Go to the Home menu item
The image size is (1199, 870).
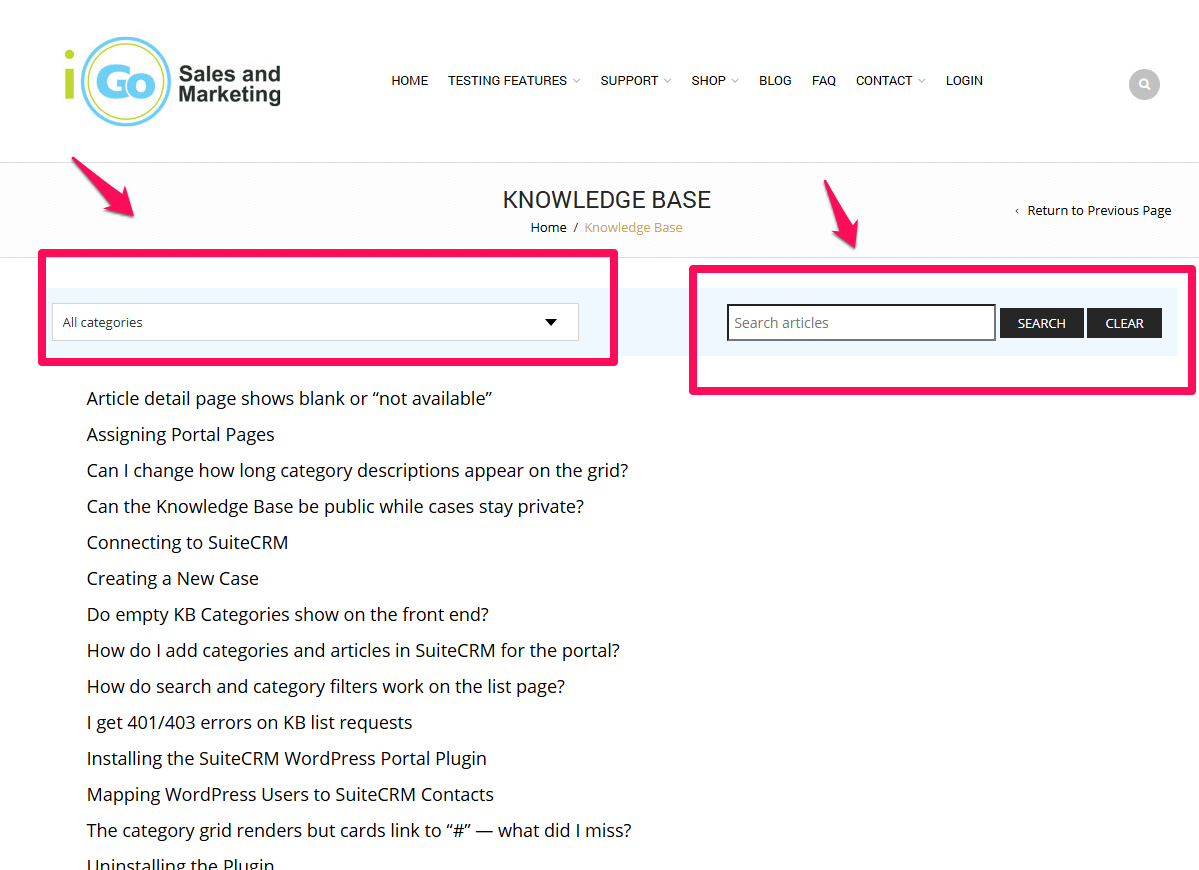coord(410,81)
